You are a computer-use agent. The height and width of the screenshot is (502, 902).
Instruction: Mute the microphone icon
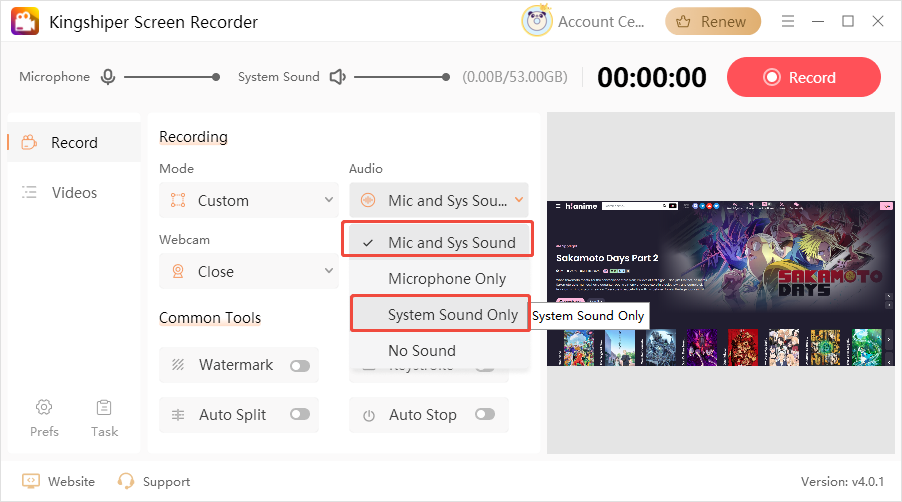[x=108, y=76]
